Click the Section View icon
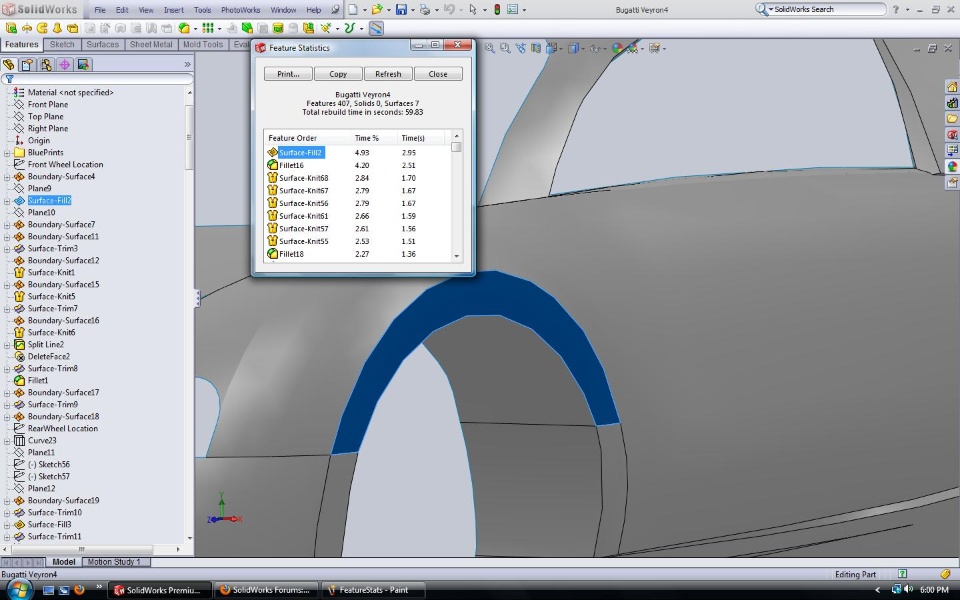The height and width of the screenshot is (600, 960). pyautogui.click(x=536, y=48)
